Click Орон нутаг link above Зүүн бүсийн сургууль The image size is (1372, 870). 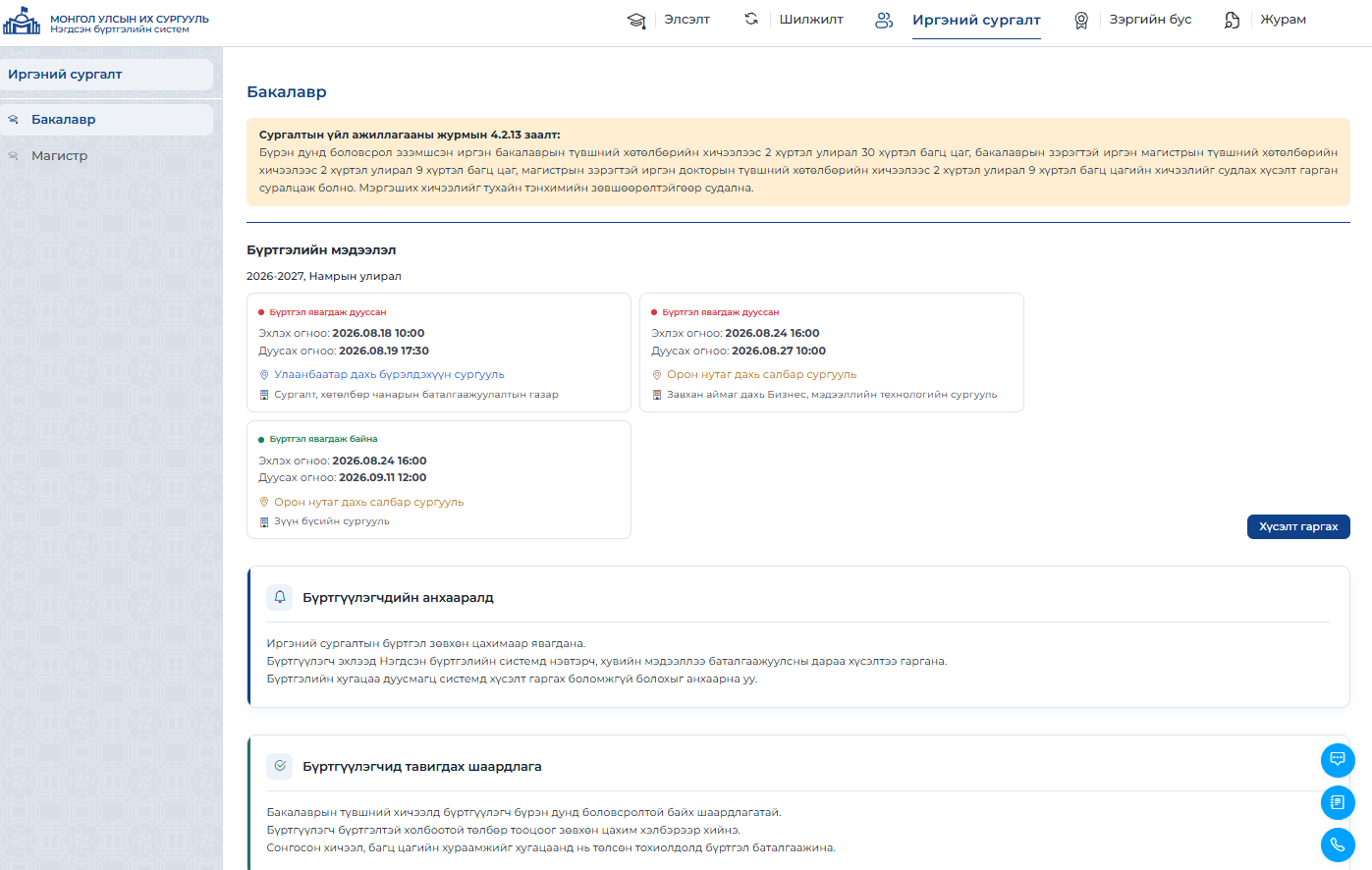[x=368, y=502]
